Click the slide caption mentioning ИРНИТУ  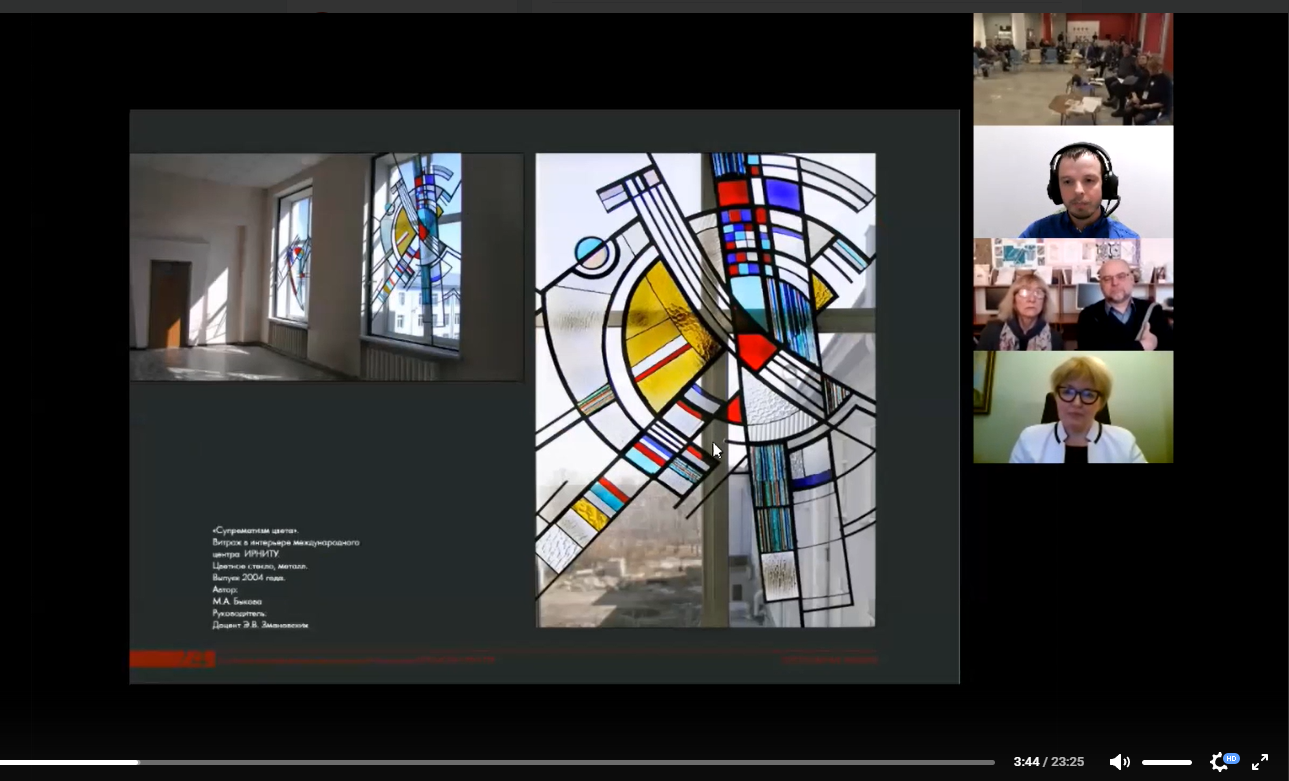pos(285,578)
